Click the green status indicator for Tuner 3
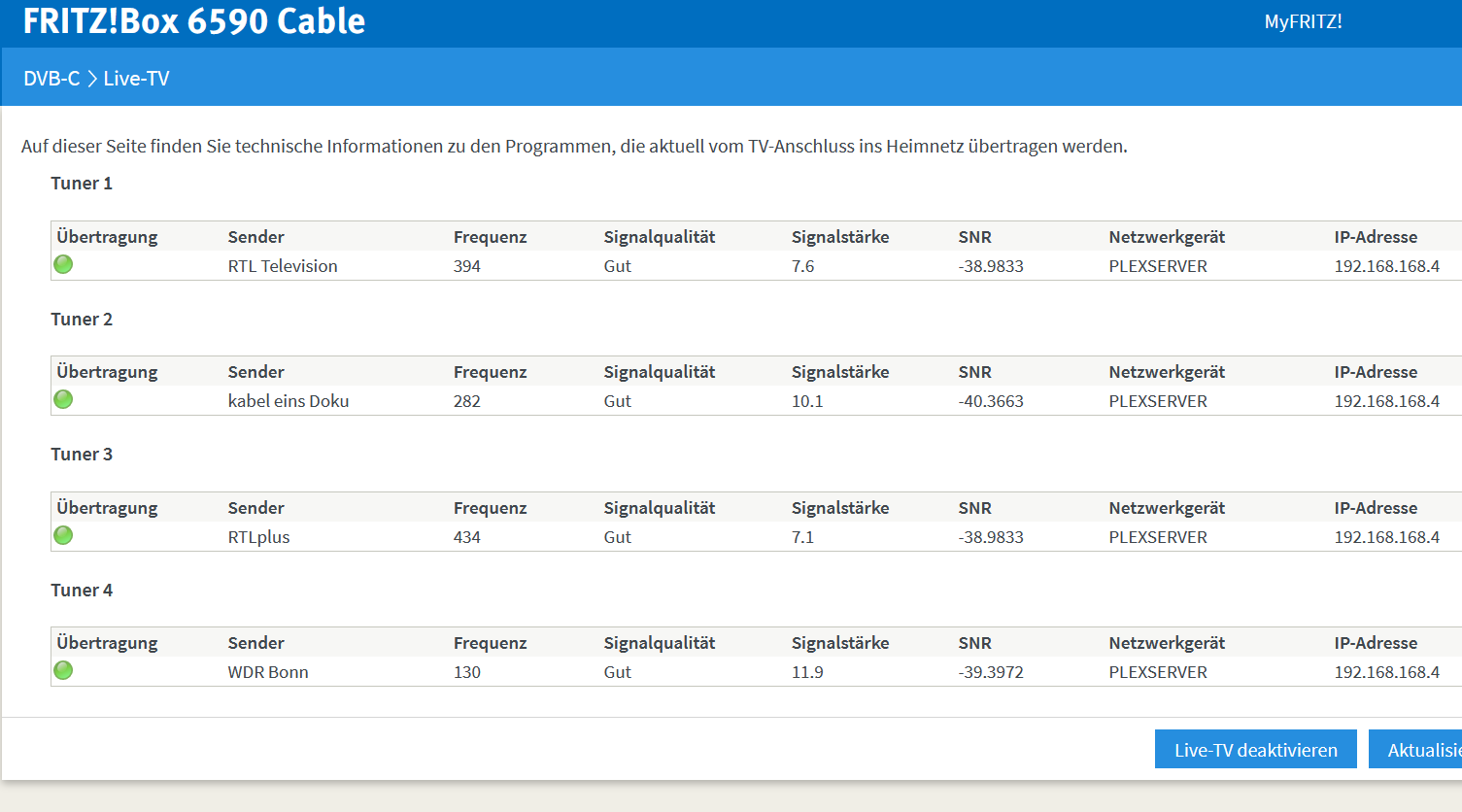The image size is (1462, 812). [63, 535]
